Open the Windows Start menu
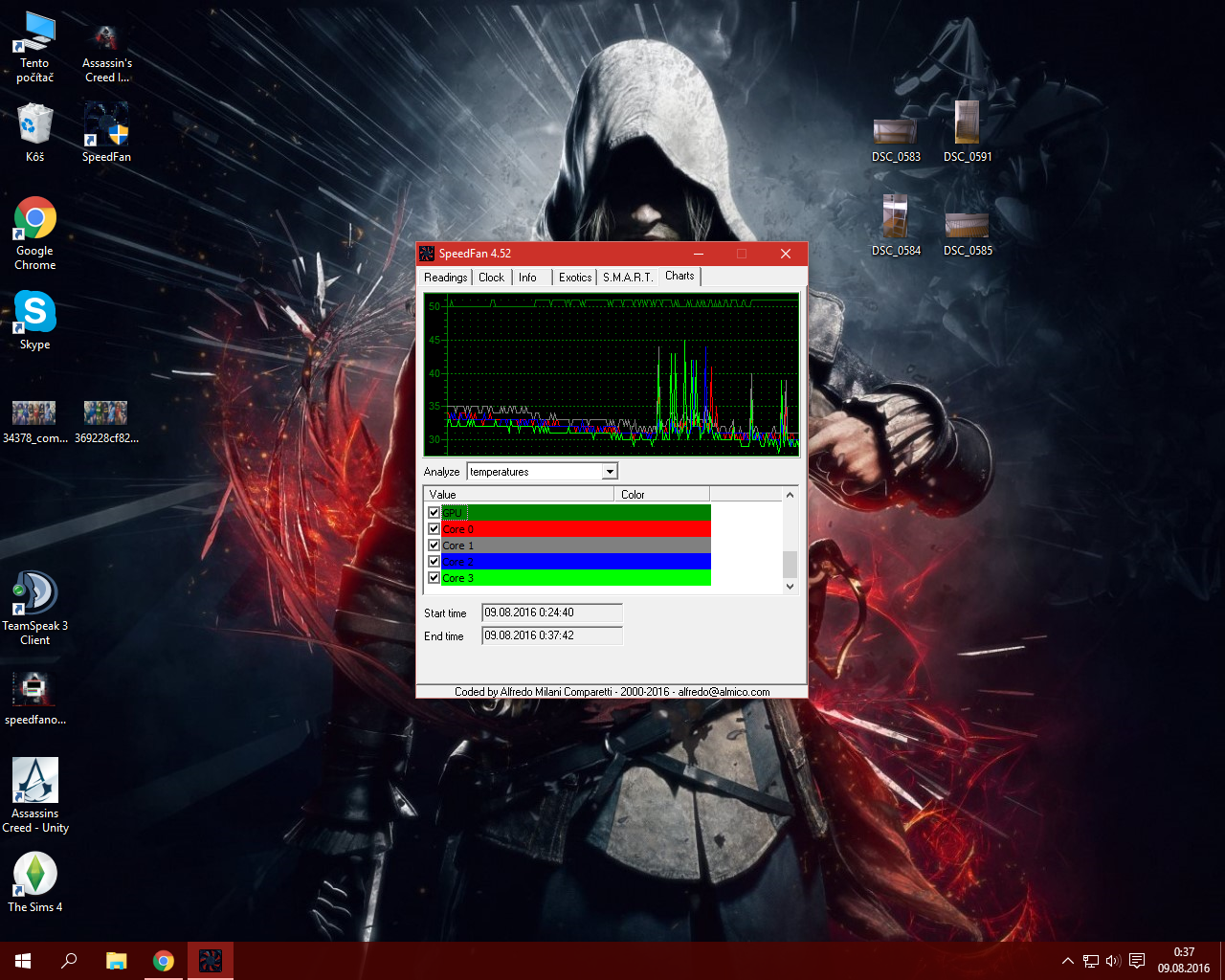 [23, 961]
